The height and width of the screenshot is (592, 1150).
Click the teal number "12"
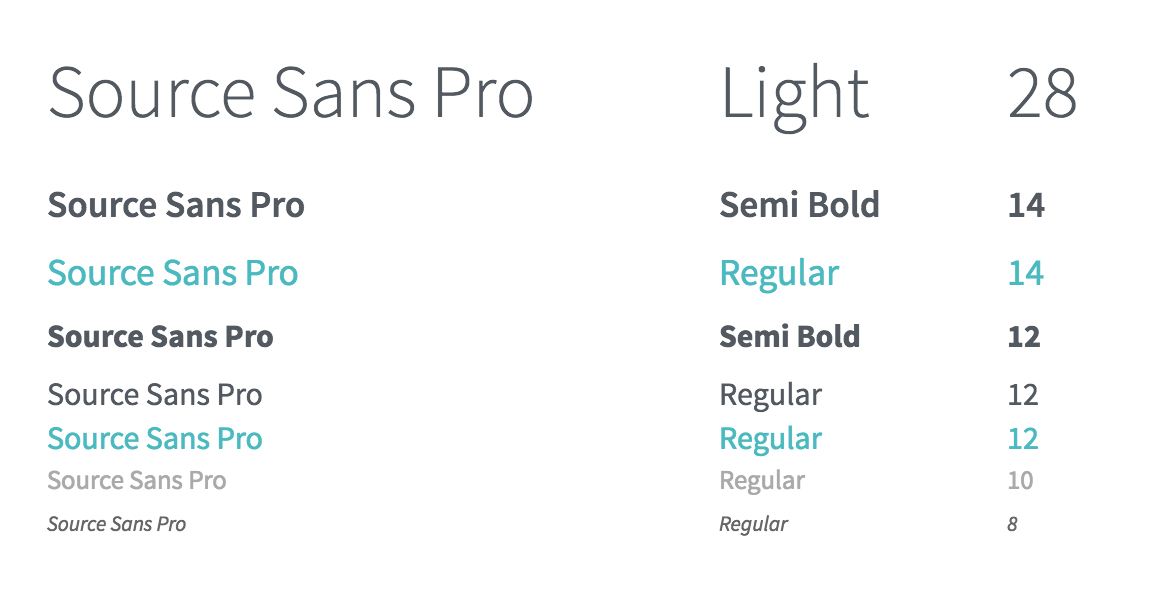click(x=1023, y=439)
